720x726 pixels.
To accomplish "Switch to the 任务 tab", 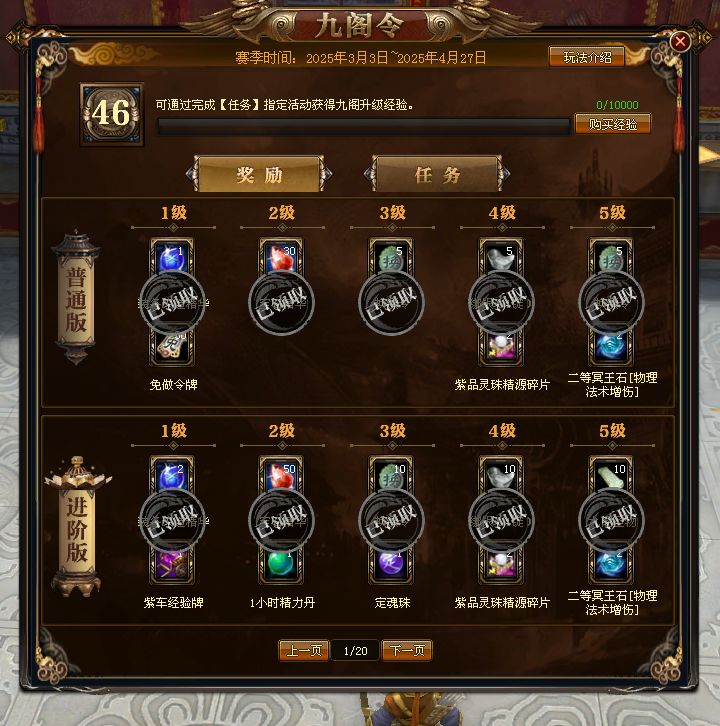I will (x=437, y=175).
